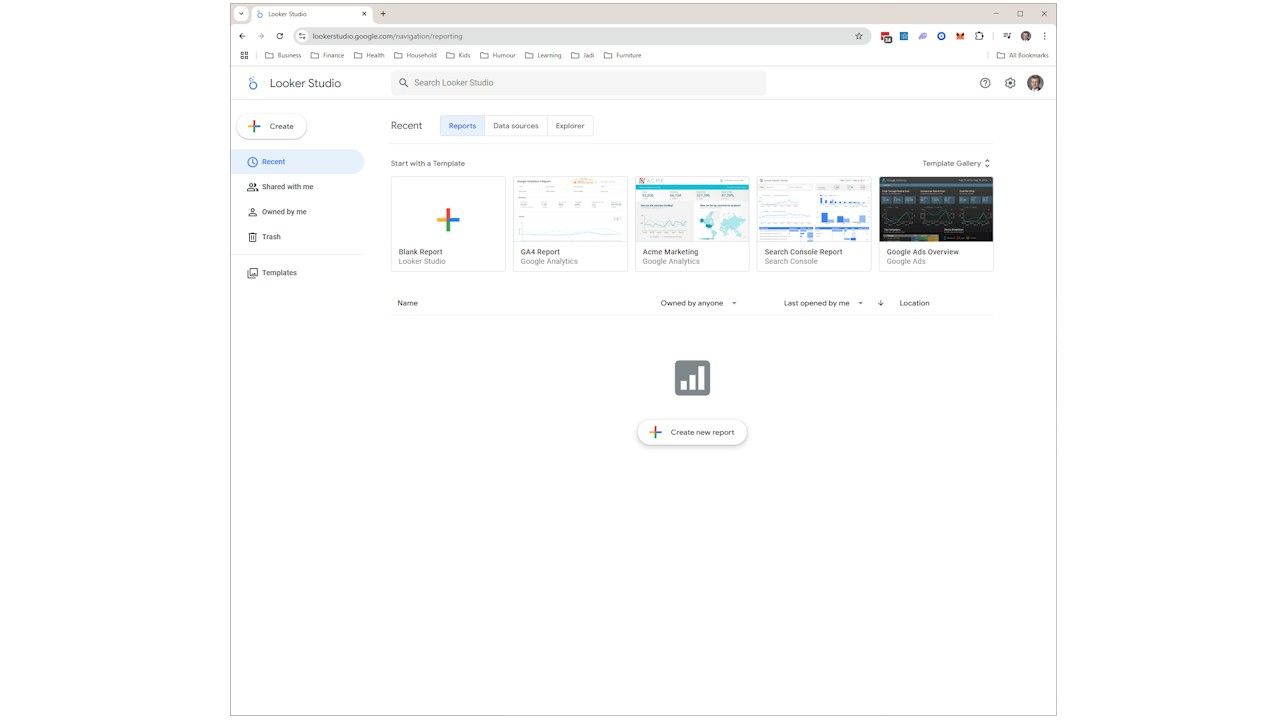Open the browser Extensions puzzle icon
Screen dimensions: 1280x720
pos(979,36)
